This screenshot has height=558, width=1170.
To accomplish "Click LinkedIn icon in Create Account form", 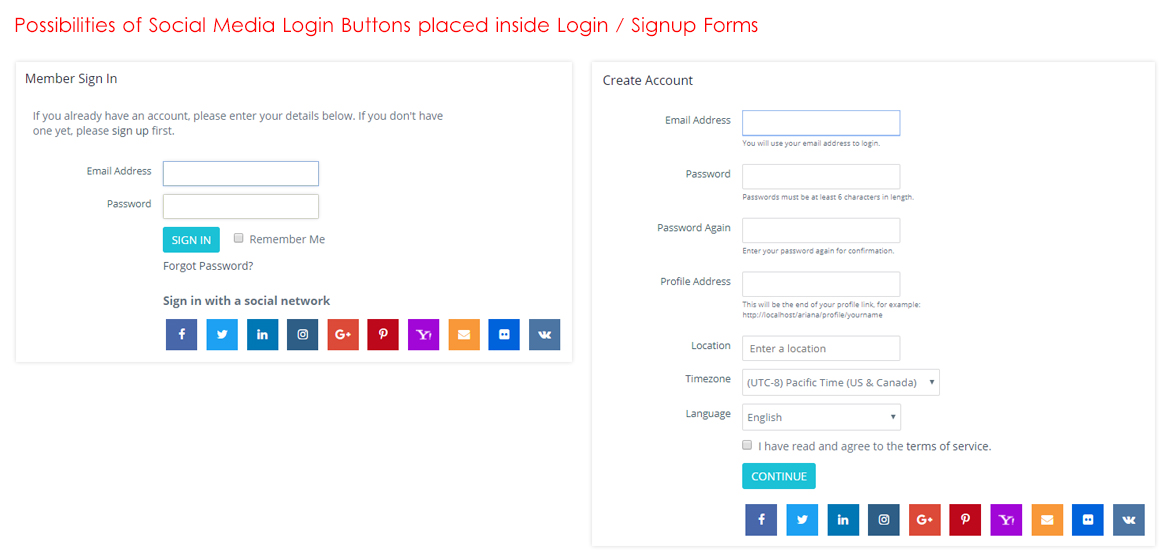I will pos(843,520).
